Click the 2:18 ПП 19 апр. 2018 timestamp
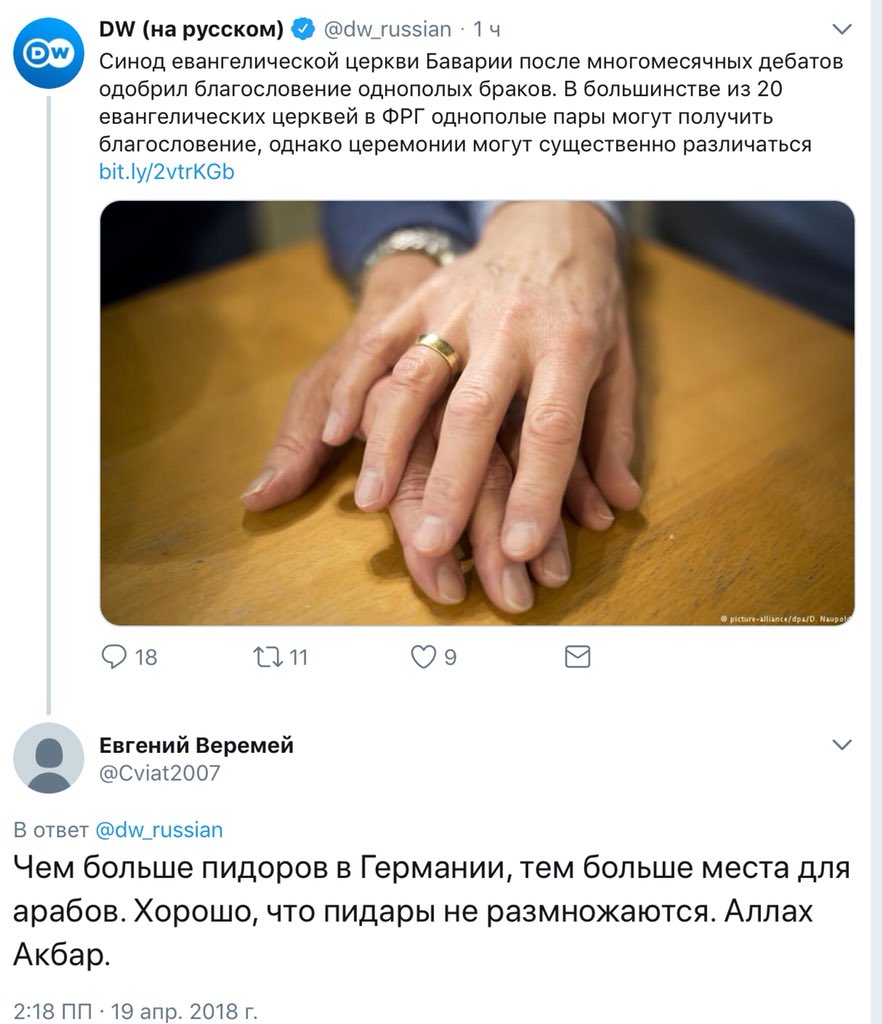This screenshot has height=1024, width=882. (136, 1011)
